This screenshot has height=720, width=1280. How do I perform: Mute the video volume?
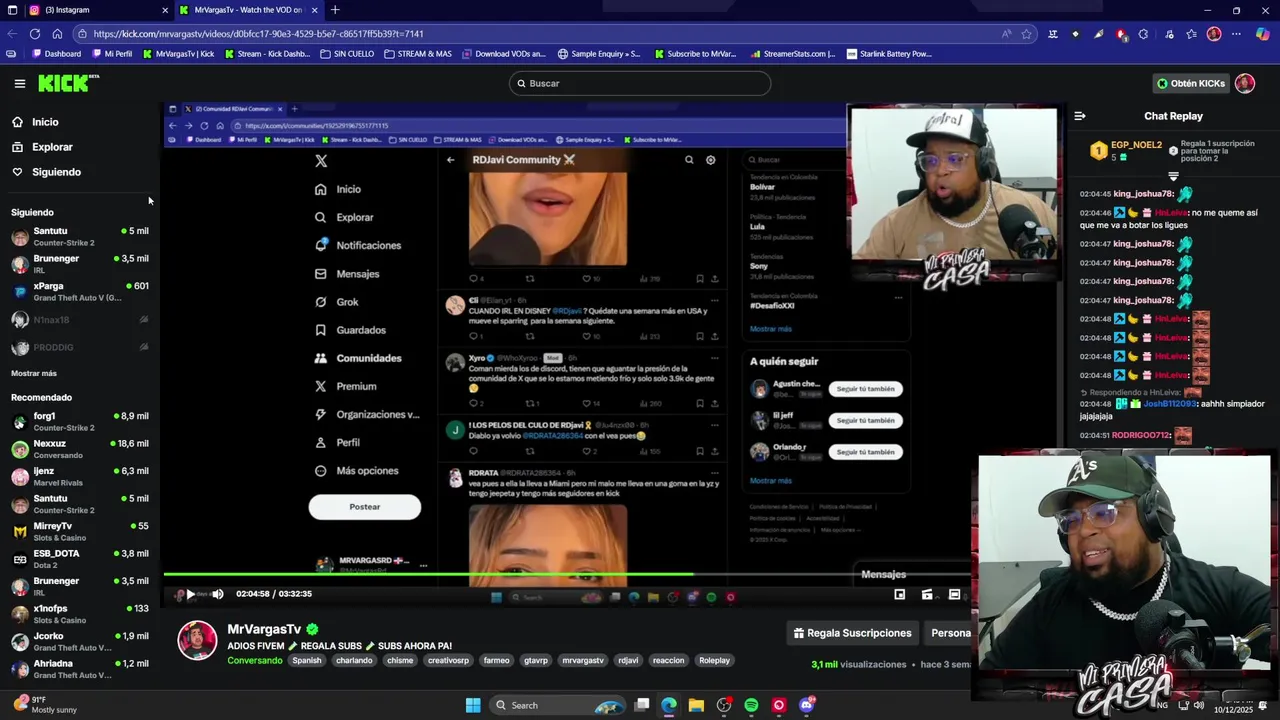point(217,594)
